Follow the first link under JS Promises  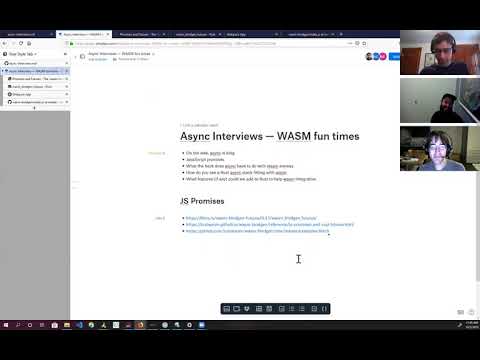(251, 218)
